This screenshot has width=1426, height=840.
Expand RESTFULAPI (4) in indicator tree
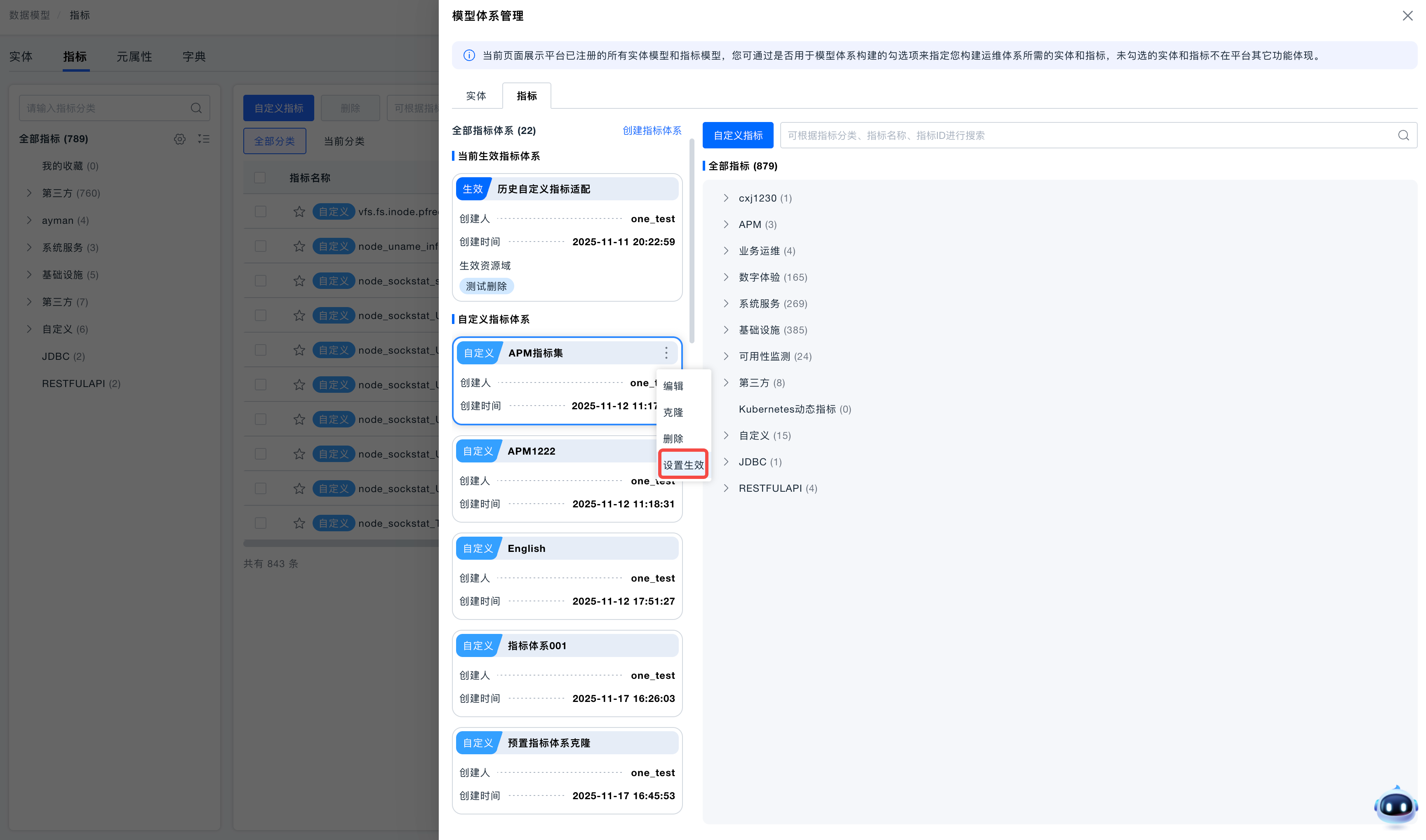(x=726, y=488)
